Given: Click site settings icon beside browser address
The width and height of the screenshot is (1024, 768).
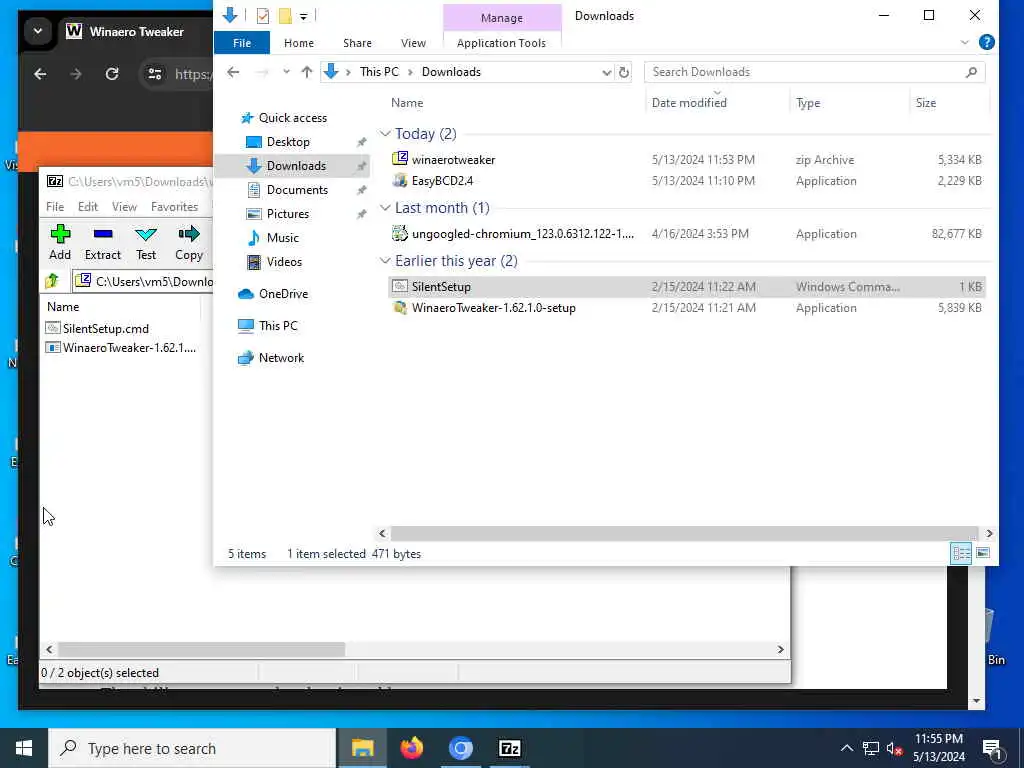Looking at the screenshot, I should tap(155, 74).
